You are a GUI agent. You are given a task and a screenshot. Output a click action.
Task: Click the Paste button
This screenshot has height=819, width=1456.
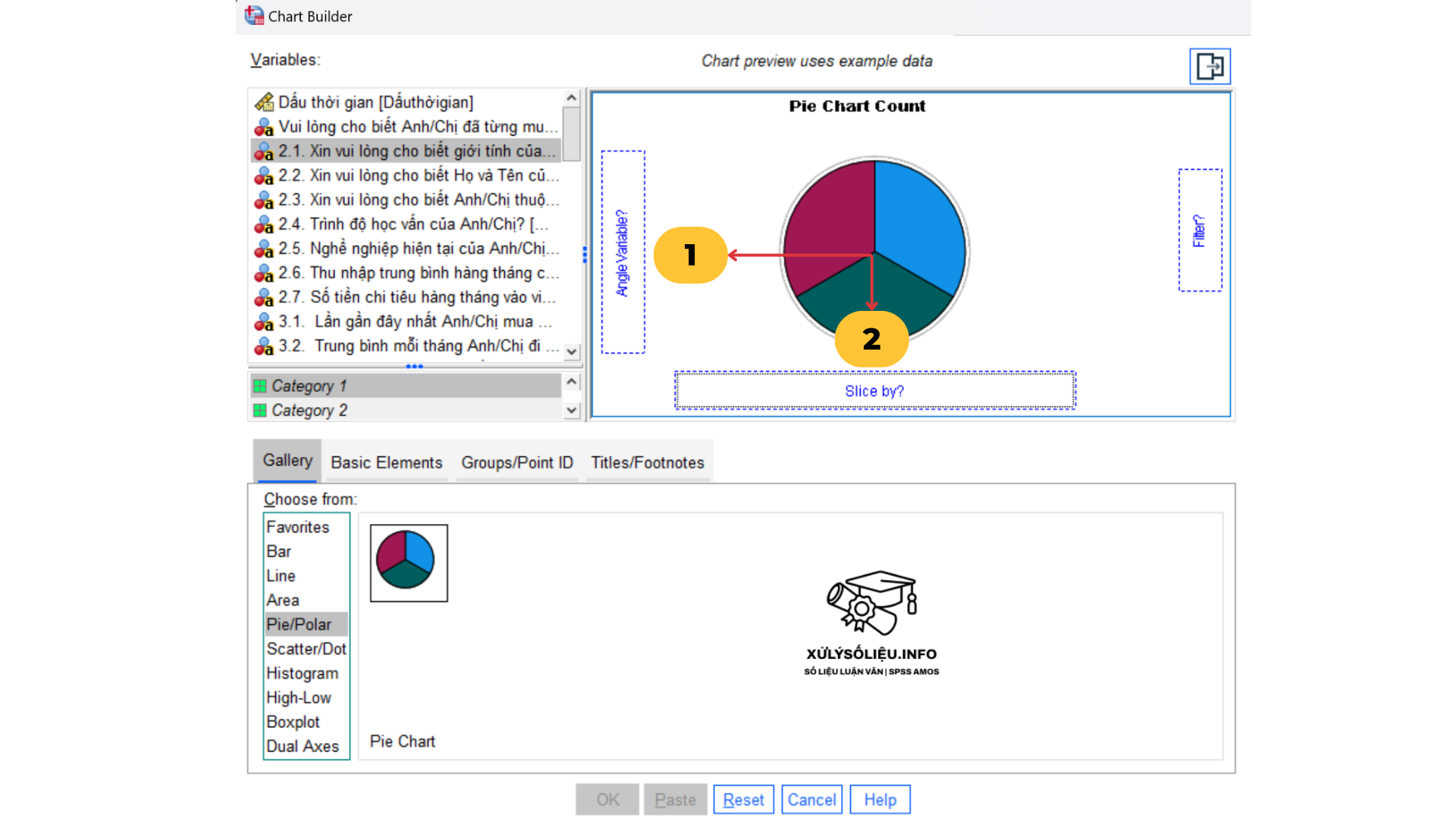[675, 799]
